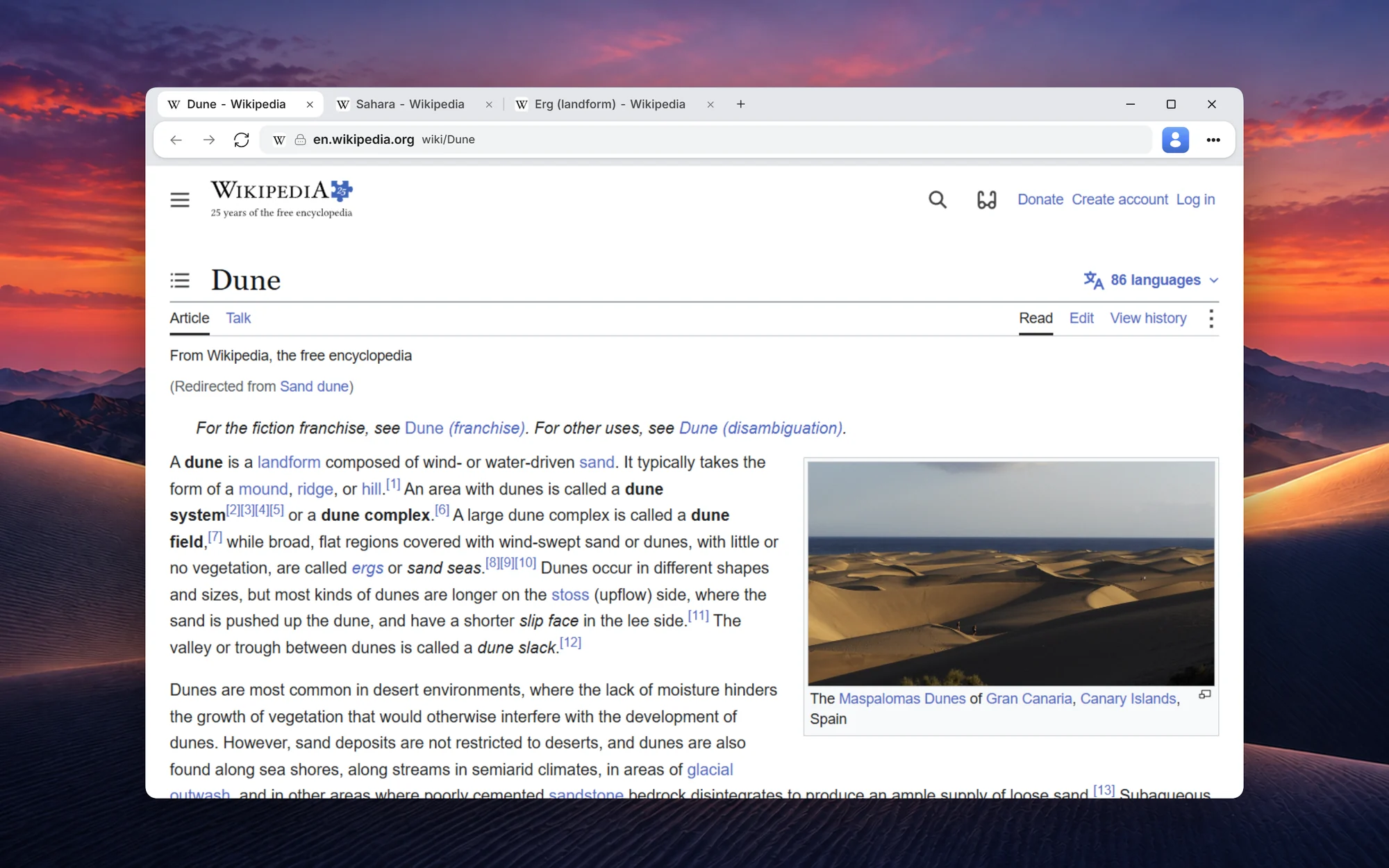Maximize the browser window
The width and height of the screenshot is (1389, 868).
coord(1171,104)
